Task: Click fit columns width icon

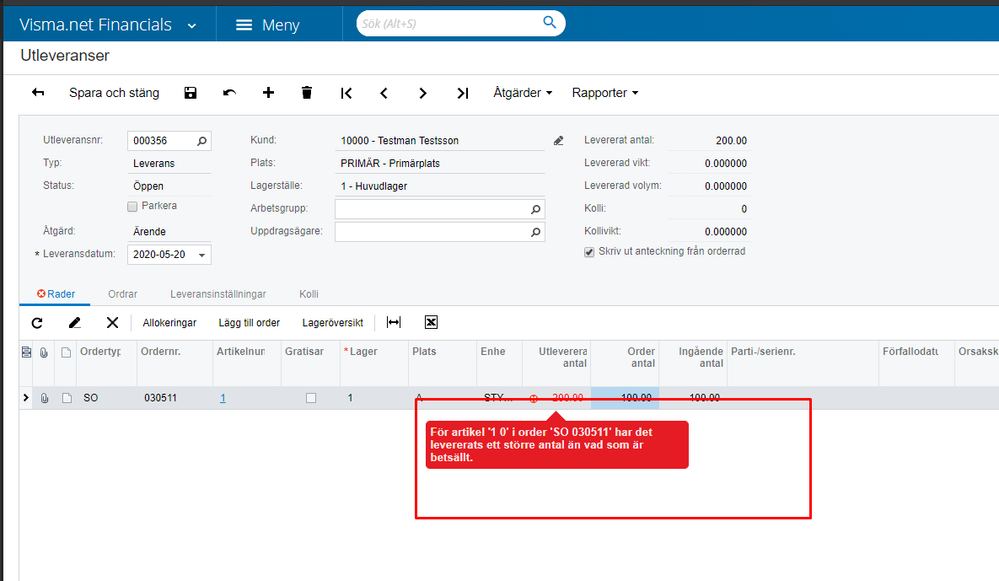Action: 394,322
